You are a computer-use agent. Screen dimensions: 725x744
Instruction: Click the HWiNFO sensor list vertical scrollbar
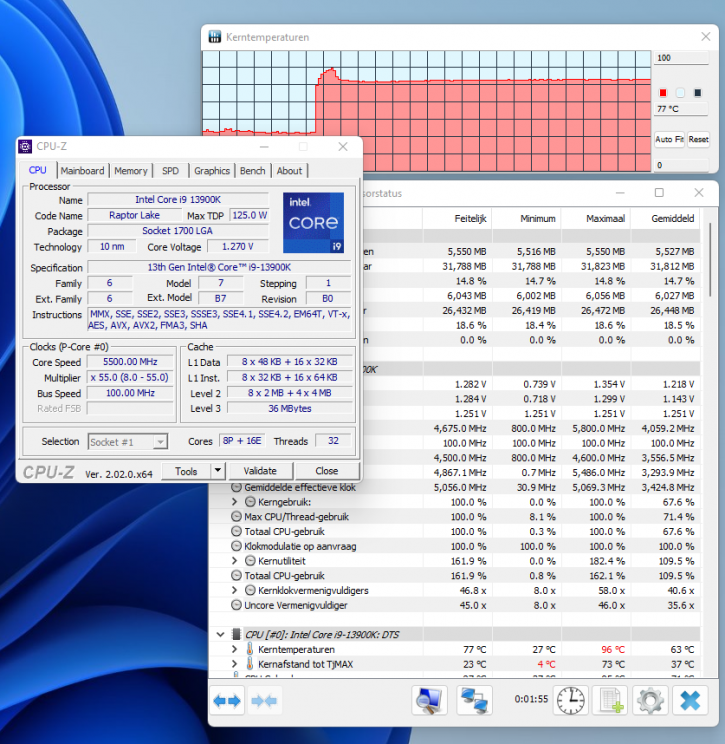coord(710,260)
